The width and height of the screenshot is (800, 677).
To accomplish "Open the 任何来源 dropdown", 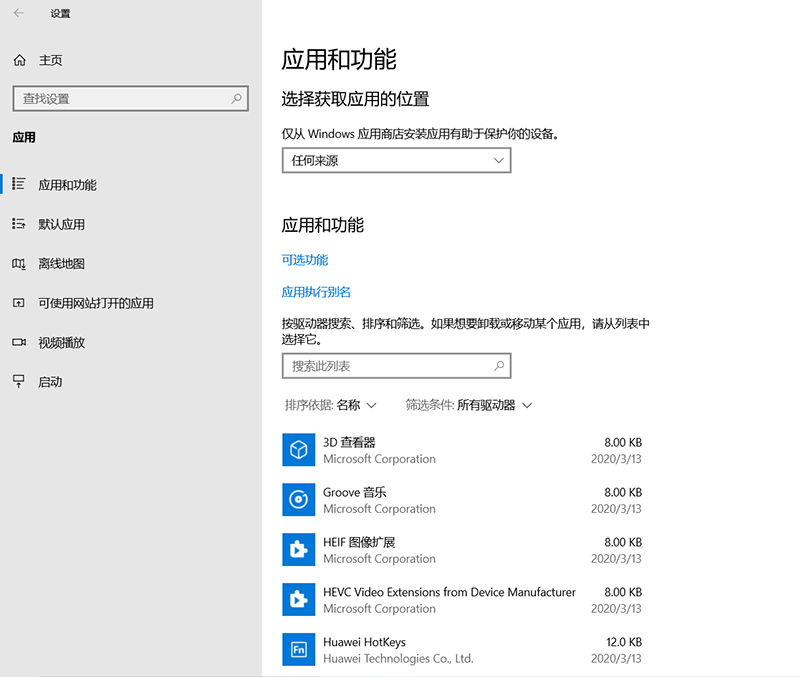I will (396, 160).
